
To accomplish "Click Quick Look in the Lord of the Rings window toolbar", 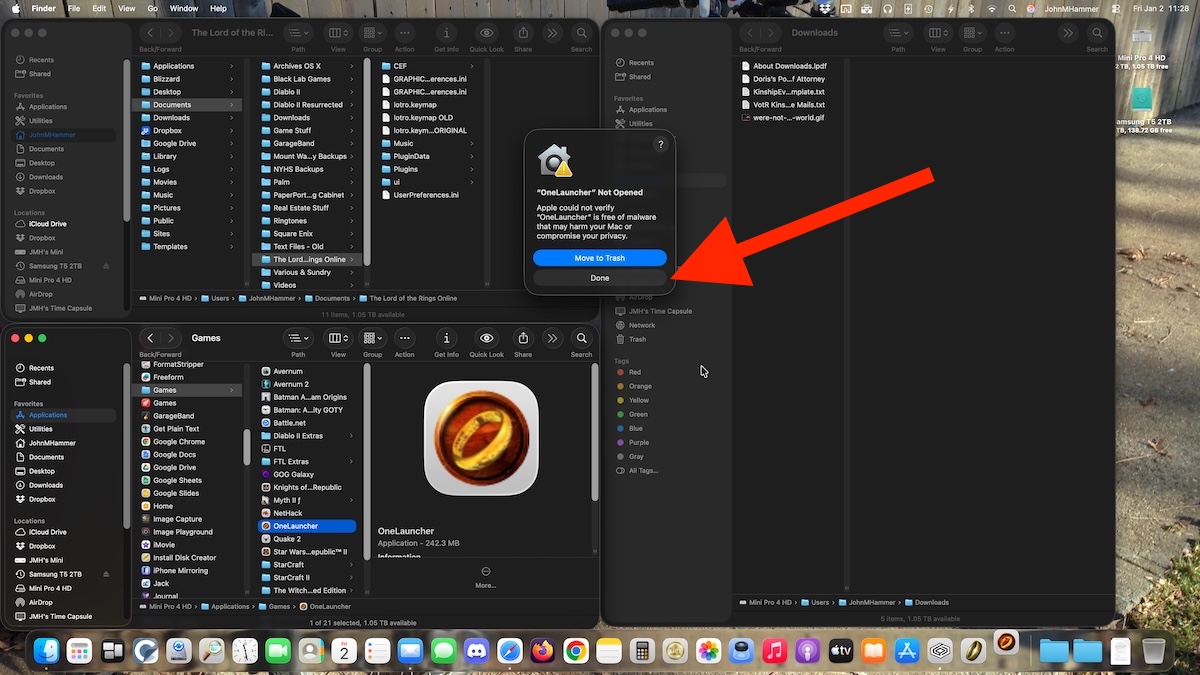I will [x=486, y=33].
